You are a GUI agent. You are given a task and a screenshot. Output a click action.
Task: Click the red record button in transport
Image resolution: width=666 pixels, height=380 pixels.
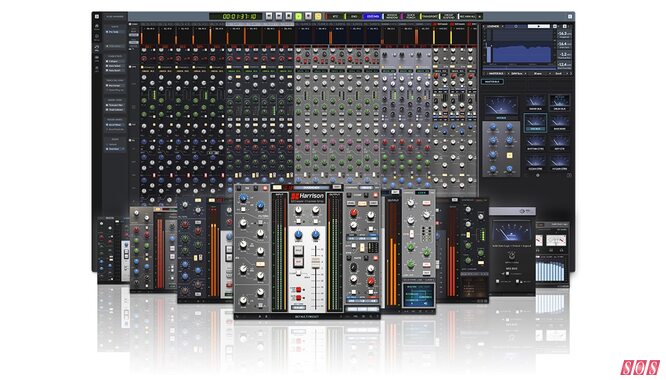click(x=308, y=16)
